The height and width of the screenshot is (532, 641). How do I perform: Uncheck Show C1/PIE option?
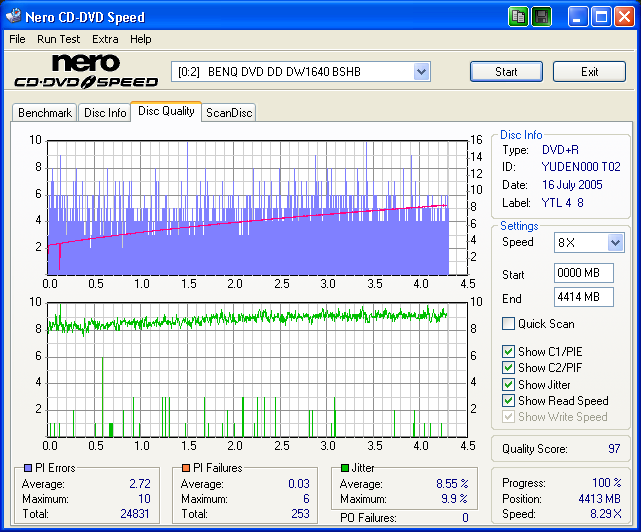coord(509,352)
